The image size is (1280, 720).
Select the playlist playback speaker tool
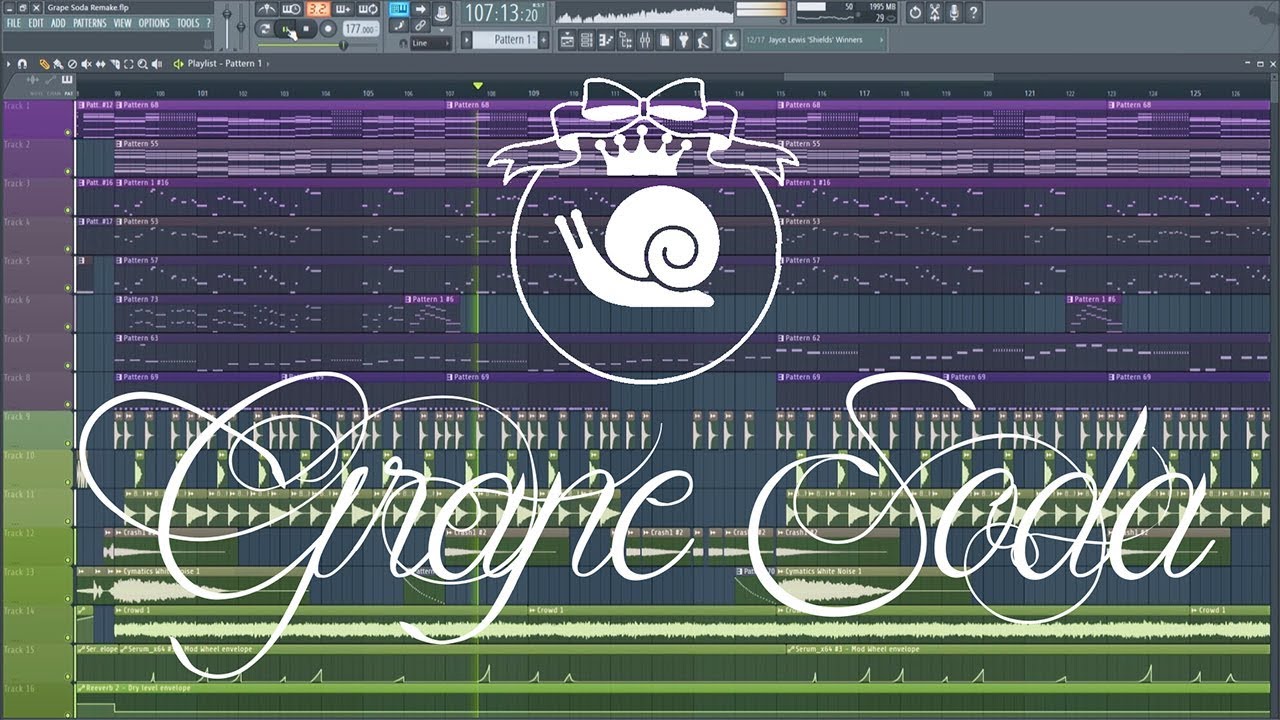tap(157, 64)
